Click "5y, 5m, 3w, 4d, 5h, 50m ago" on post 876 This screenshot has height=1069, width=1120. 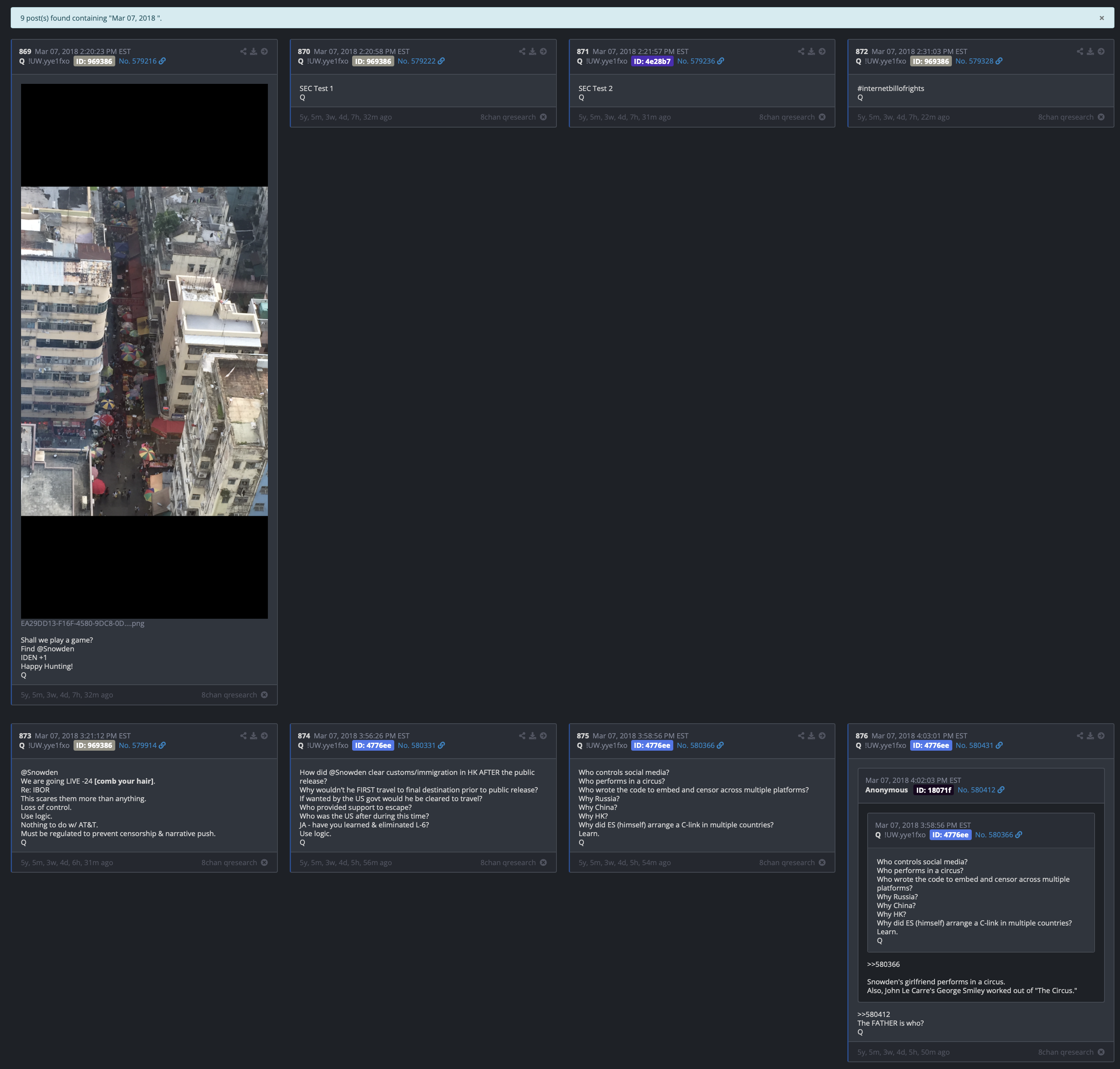(x=903, y=1052)
